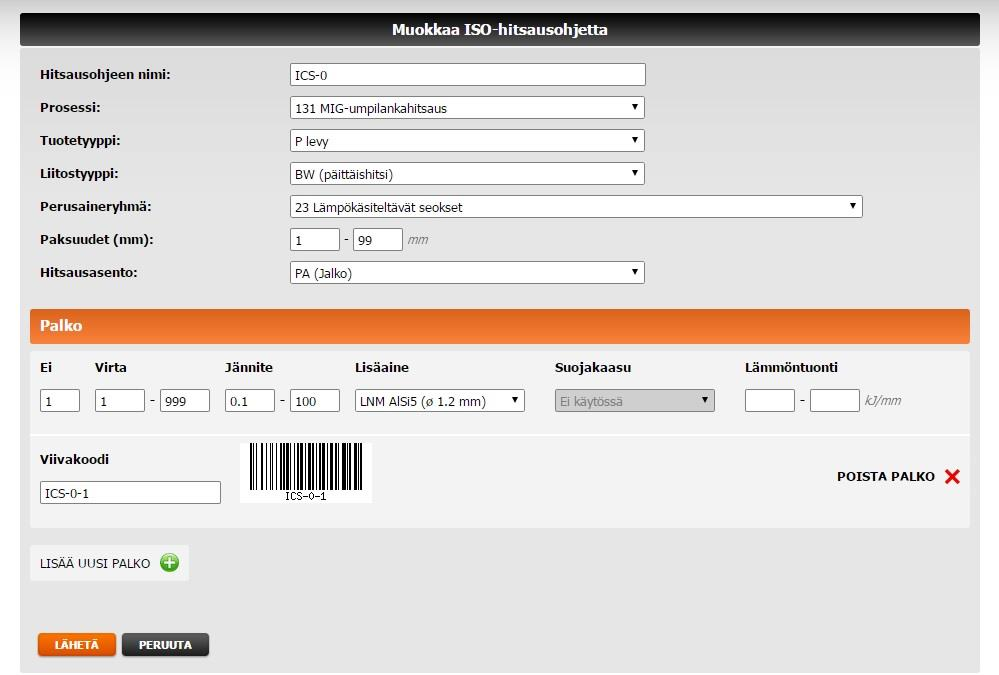Open the Lisäaine dropdown LNM AlSi5

click(440, 401)
